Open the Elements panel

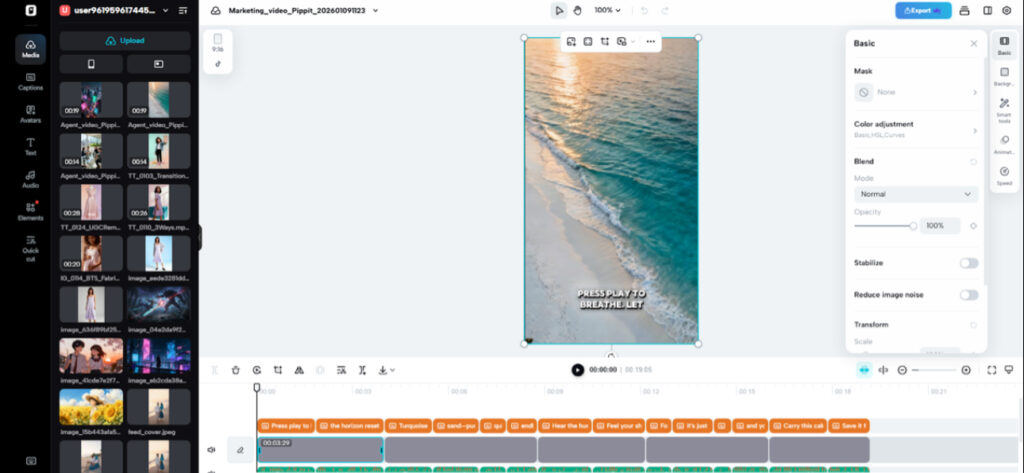click(x=30, y=211)
